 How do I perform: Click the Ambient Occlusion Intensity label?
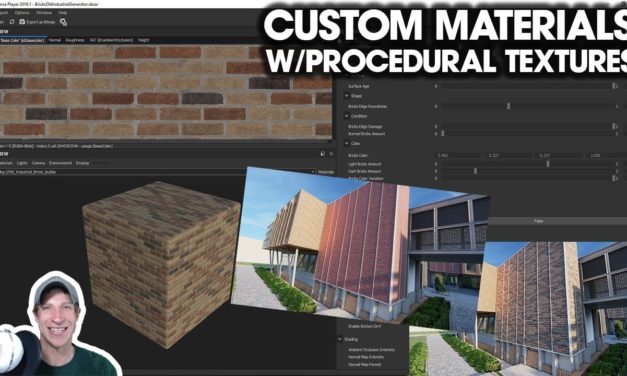point(371,350)
